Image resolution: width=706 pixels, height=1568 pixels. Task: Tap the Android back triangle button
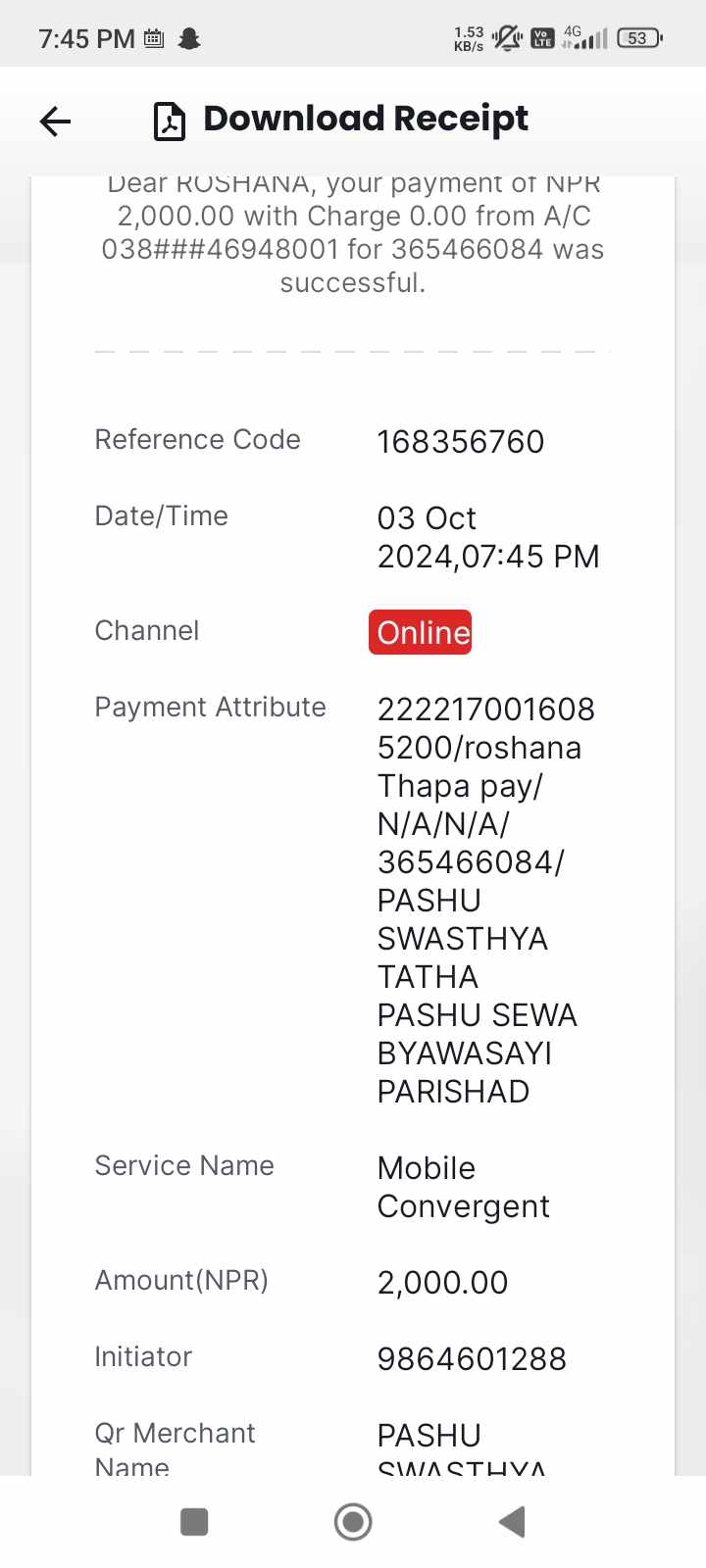[x=512, y=1522]
